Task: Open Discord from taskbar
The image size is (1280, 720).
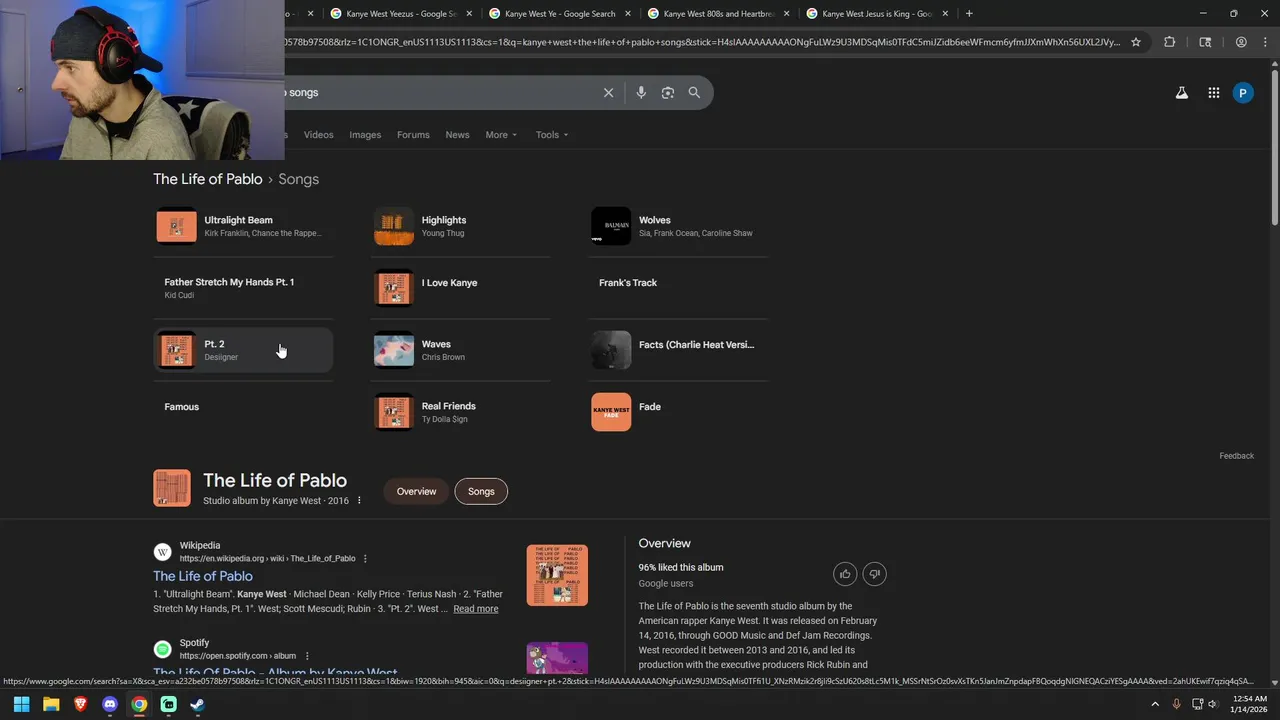Action: [110, 704]
